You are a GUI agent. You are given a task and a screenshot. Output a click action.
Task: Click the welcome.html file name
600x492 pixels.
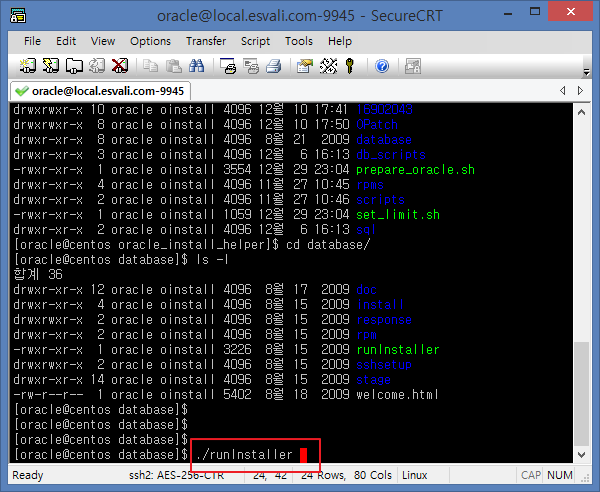pyautogui.click(x=397, y=394)
